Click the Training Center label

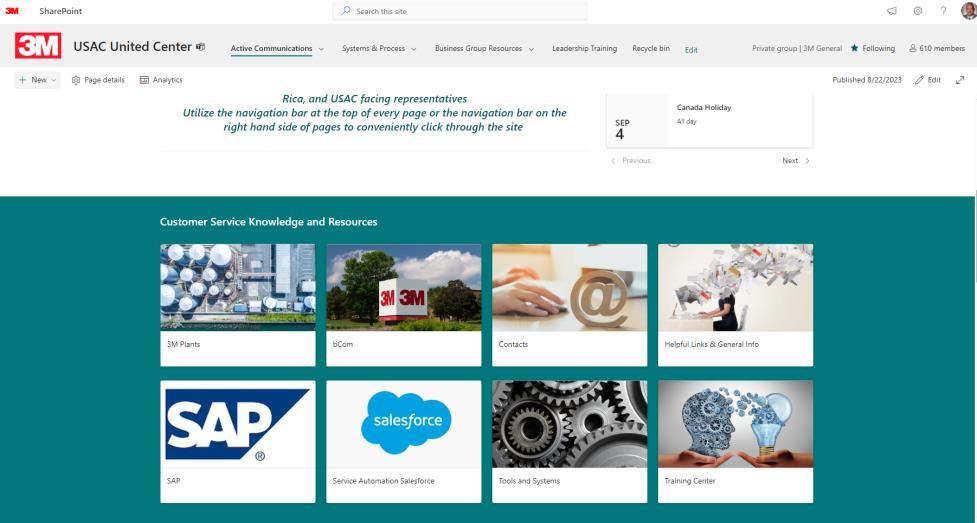tap(690, 481)
